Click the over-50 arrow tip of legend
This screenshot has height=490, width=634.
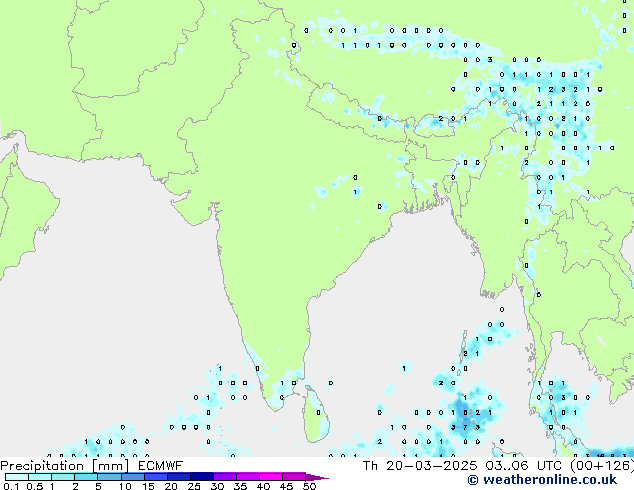tap(317, 477)
